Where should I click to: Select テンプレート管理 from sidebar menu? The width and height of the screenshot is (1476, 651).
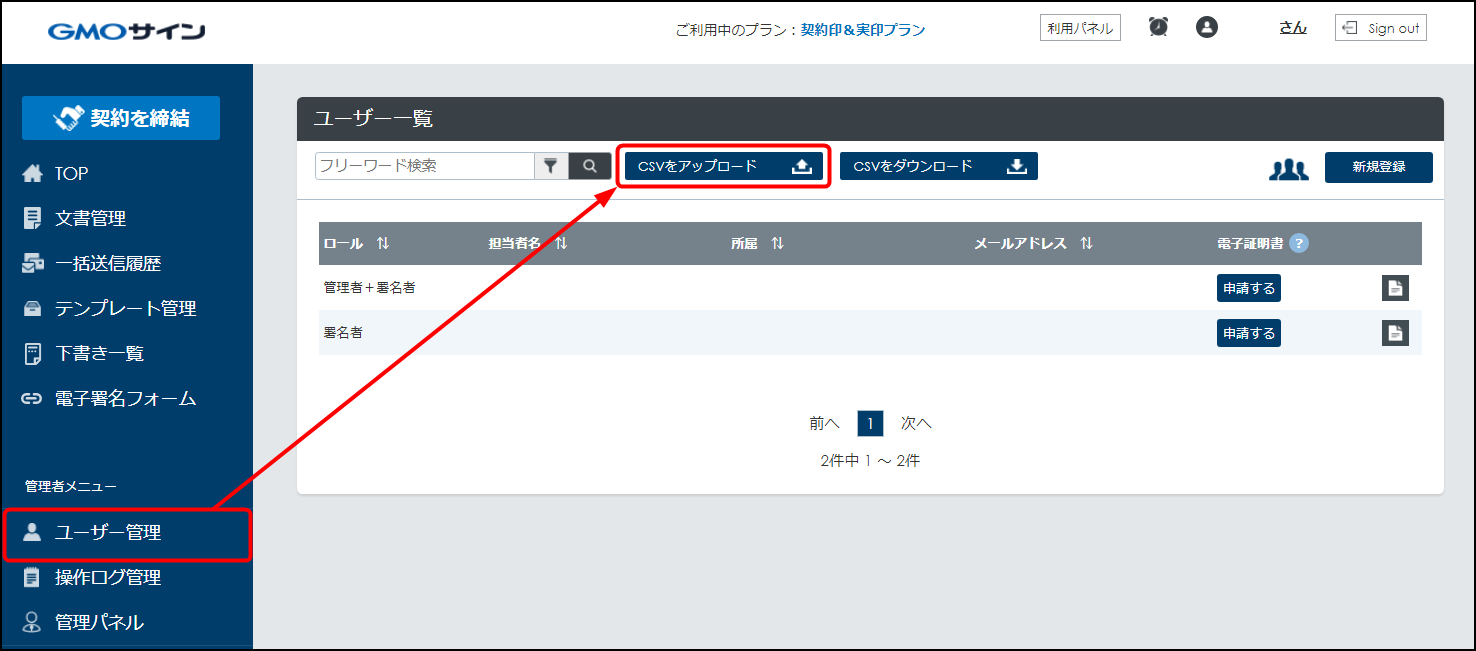pos(125,308)
